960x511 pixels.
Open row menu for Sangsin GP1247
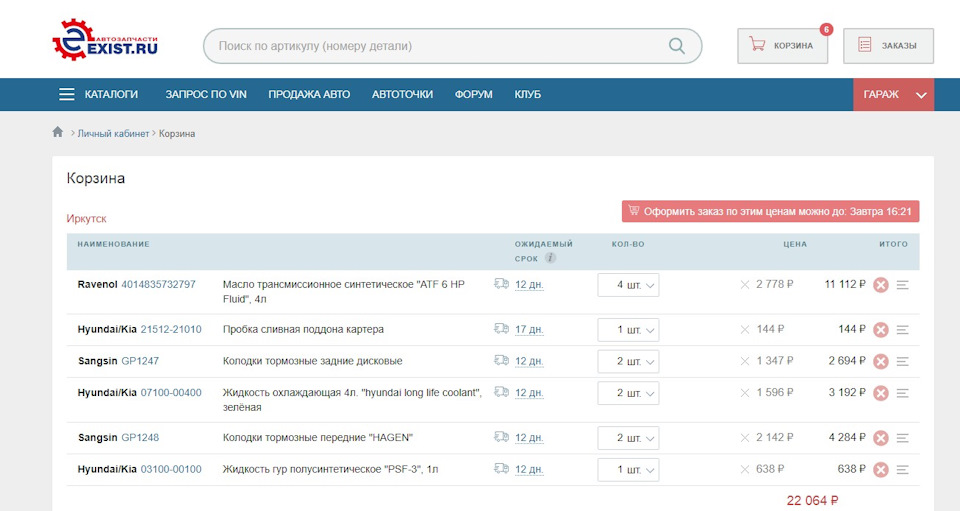click(x=902, y=362)
